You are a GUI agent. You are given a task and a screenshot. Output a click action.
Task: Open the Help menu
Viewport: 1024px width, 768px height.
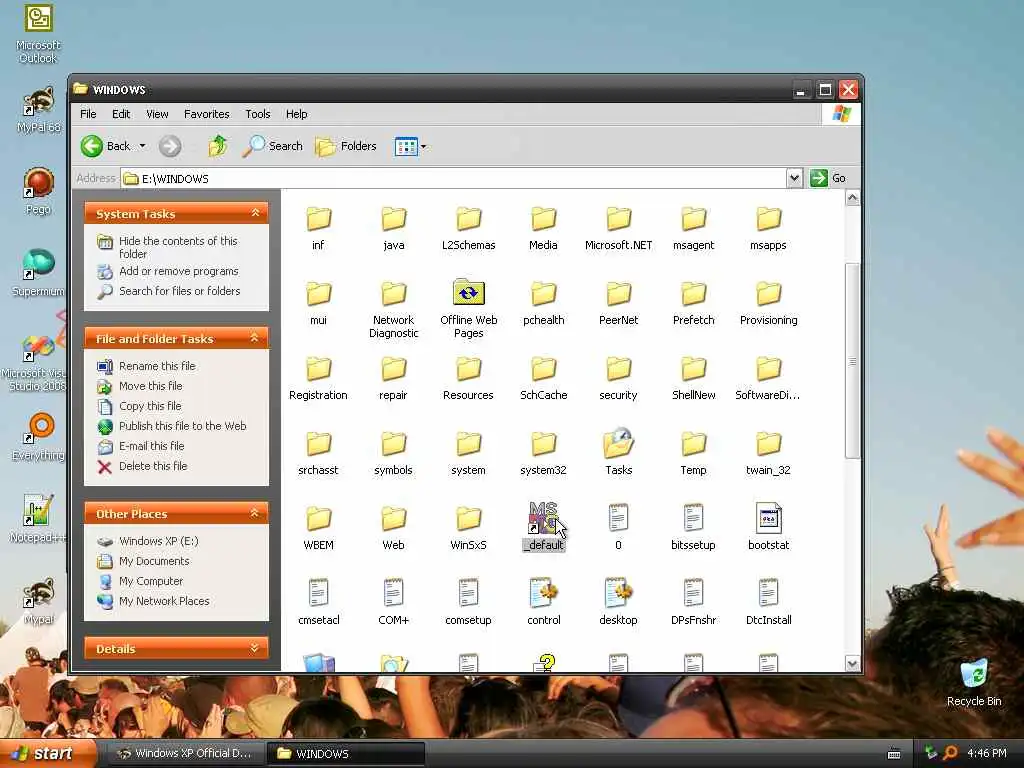(296, 114)
